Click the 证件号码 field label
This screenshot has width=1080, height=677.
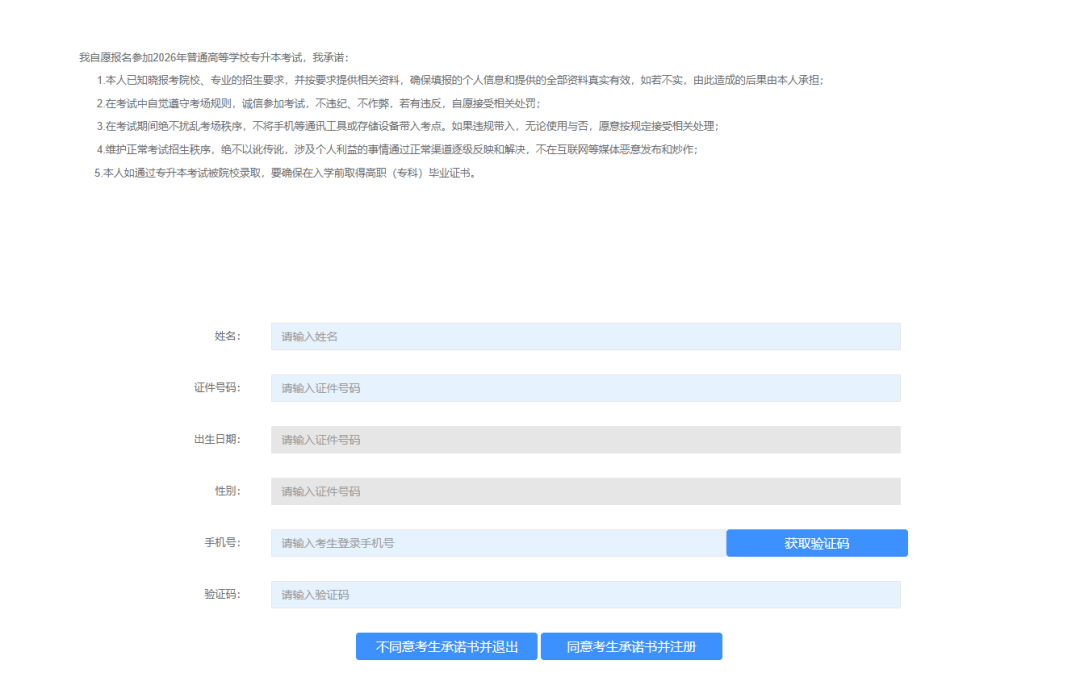pos(217,388)
